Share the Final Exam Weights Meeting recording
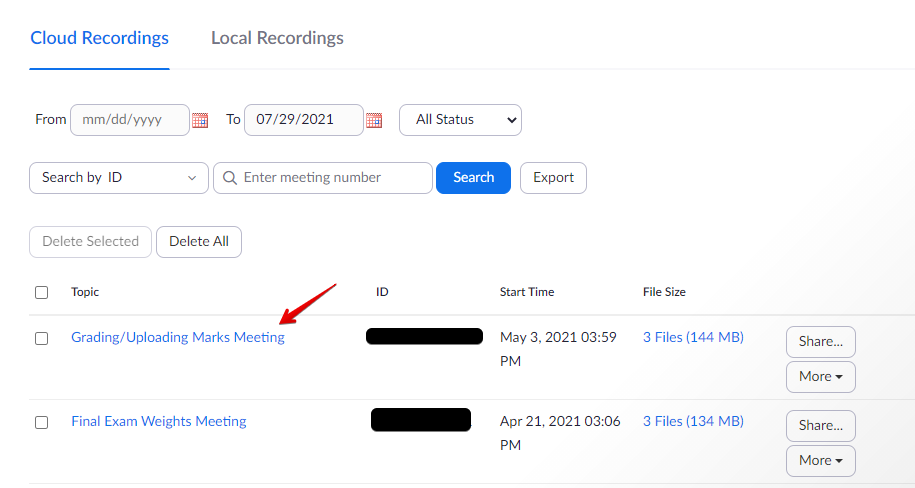915x488 pixels. point(820,425)
